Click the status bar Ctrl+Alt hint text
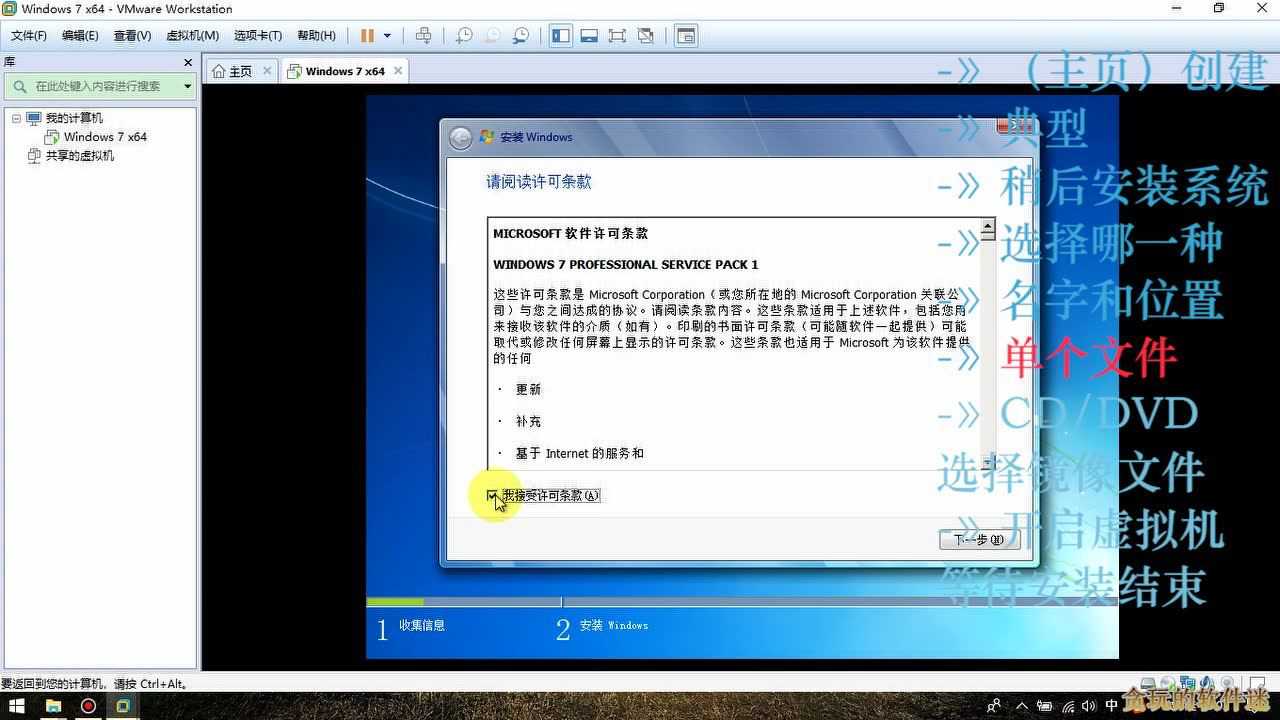Image resolution: width=1280 pixels, height=720 pixels. pos(95,684)
